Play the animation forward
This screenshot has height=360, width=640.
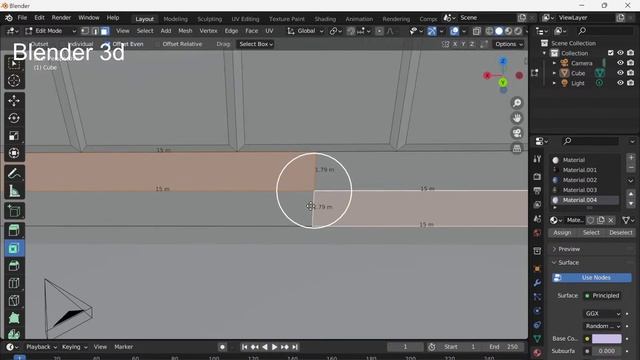(x=274, y=347)
